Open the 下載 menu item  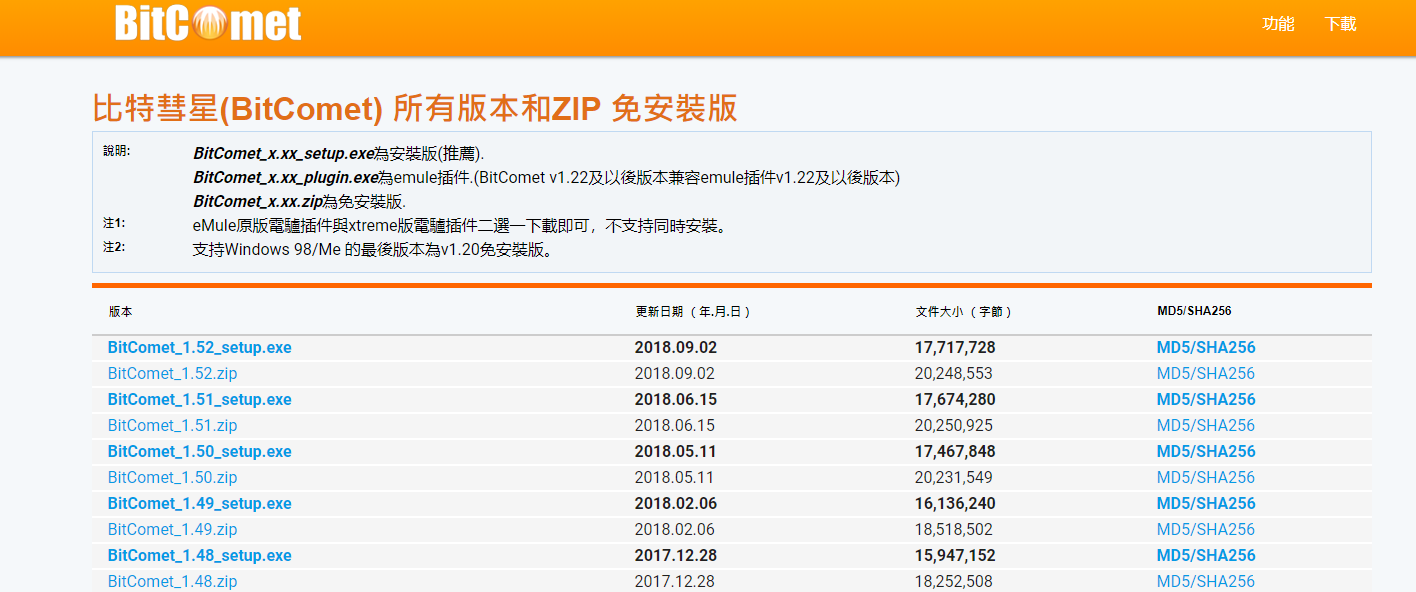click(x=1340, y=24)
